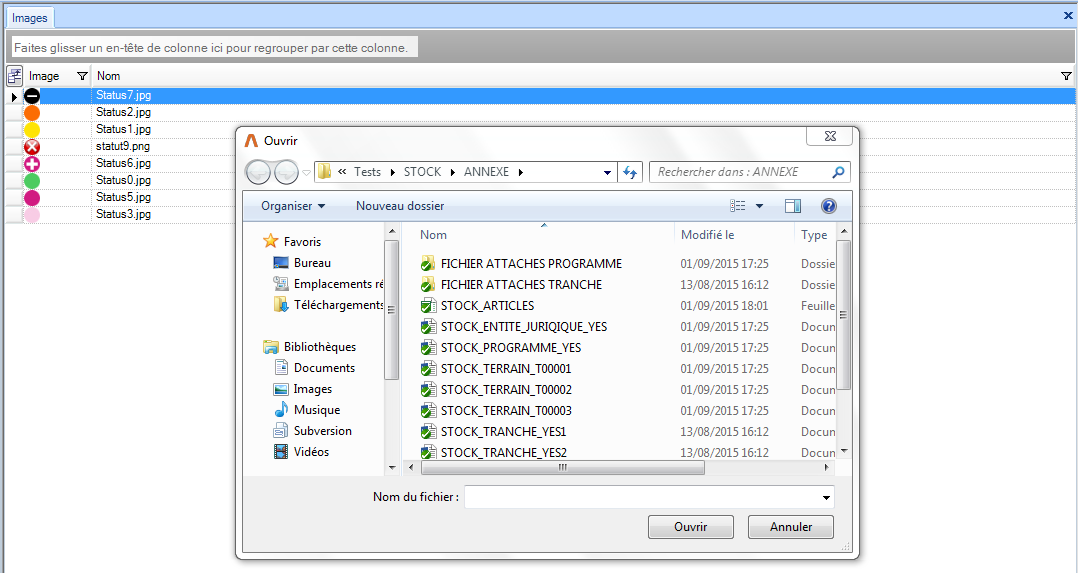Click the orange Status2 color circle
The height and width of the screenshot is (573, 1078).
32,113
